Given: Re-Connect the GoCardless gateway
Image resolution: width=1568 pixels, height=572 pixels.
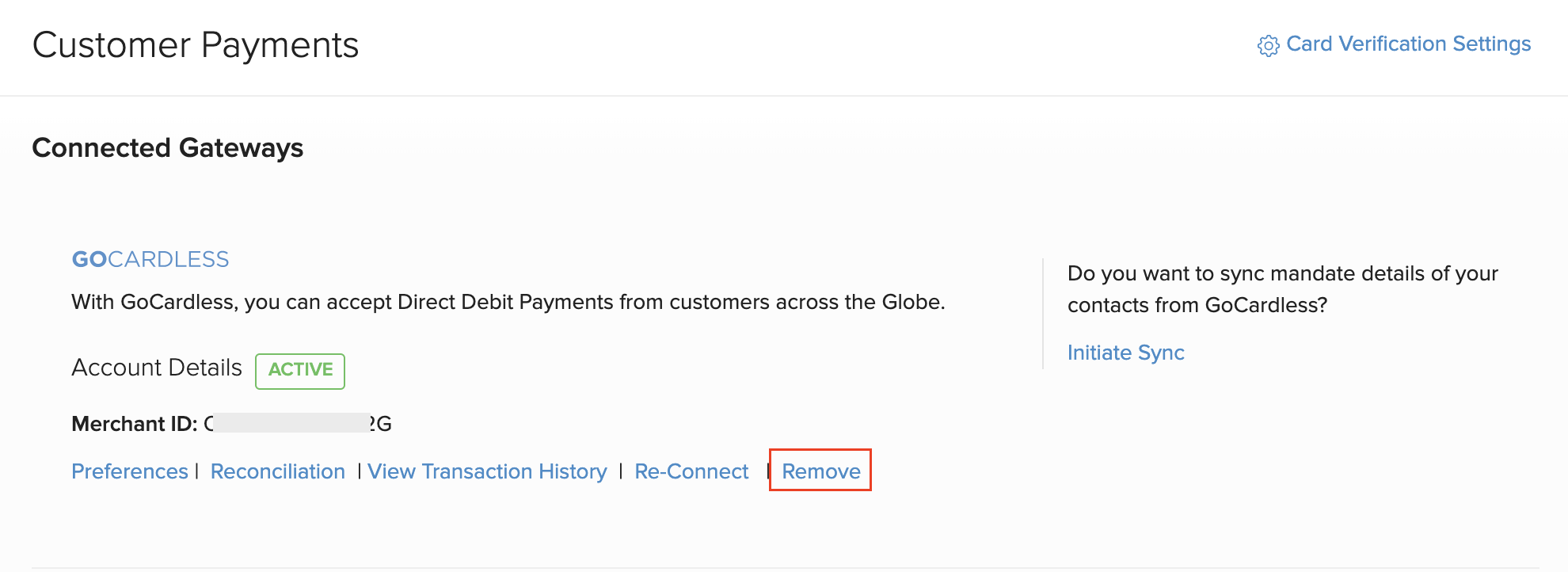Looking at the screenshot, I should tap(691, 471).
